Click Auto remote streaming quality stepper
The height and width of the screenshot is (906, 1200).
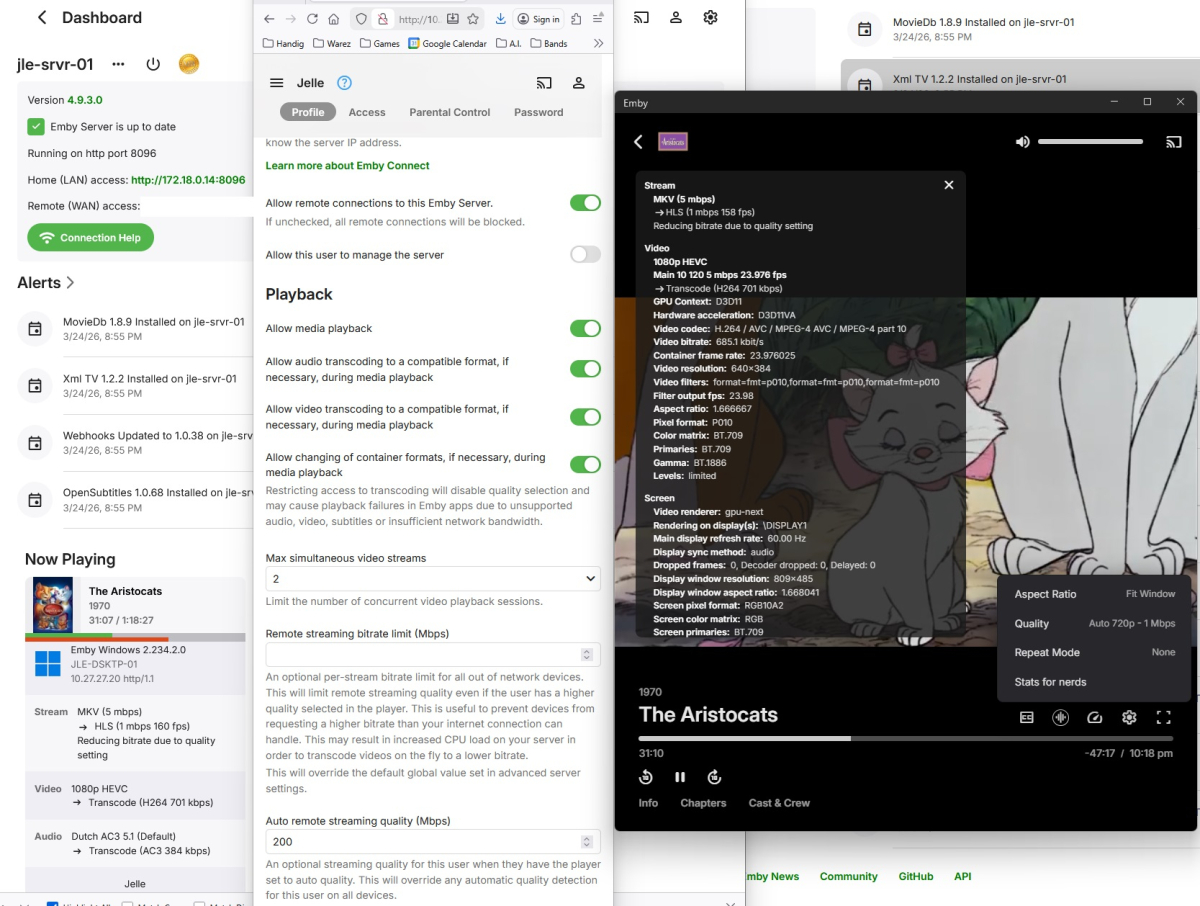click(587, 842)
